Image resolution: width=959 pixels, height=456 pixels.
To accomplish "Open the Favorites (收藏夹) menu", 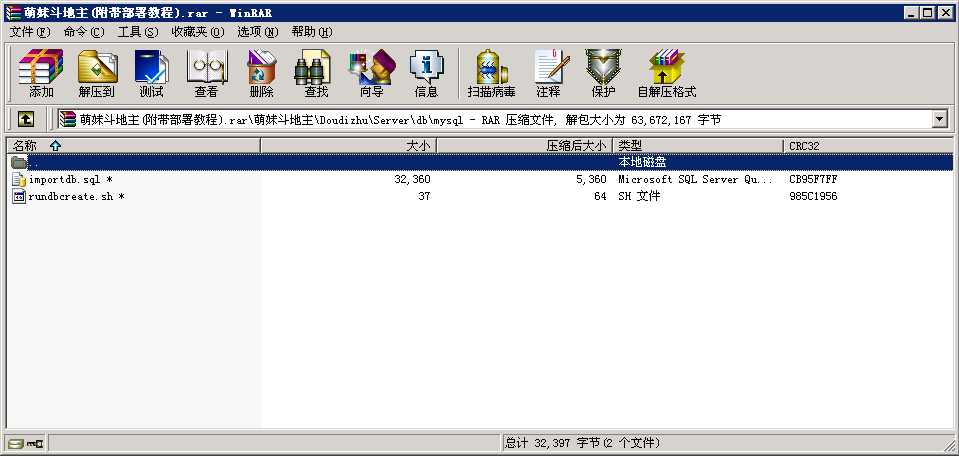I will coord(198,32).
